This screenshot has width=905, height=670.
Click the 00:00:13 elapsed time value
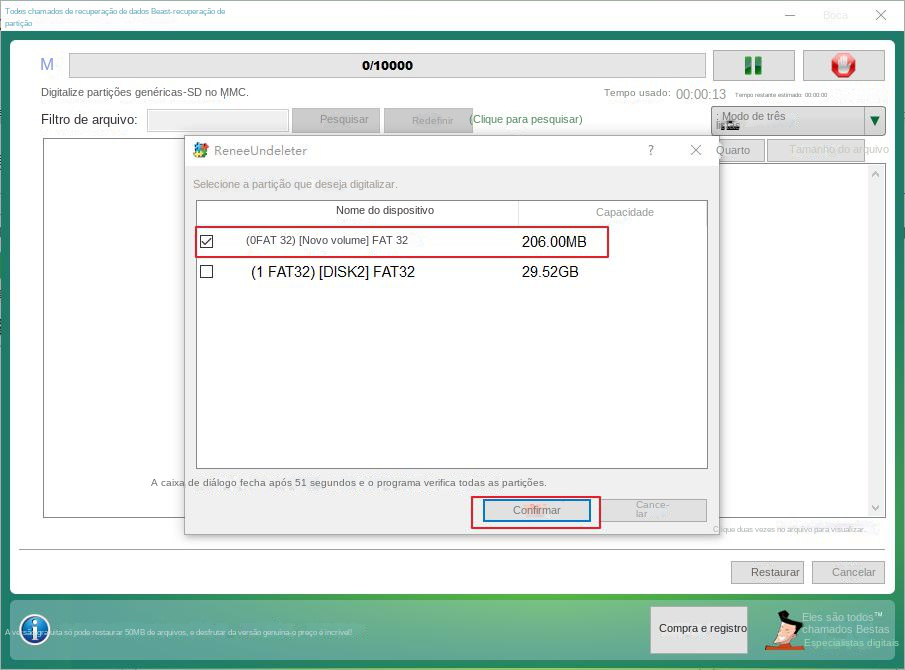coord(701,94)
